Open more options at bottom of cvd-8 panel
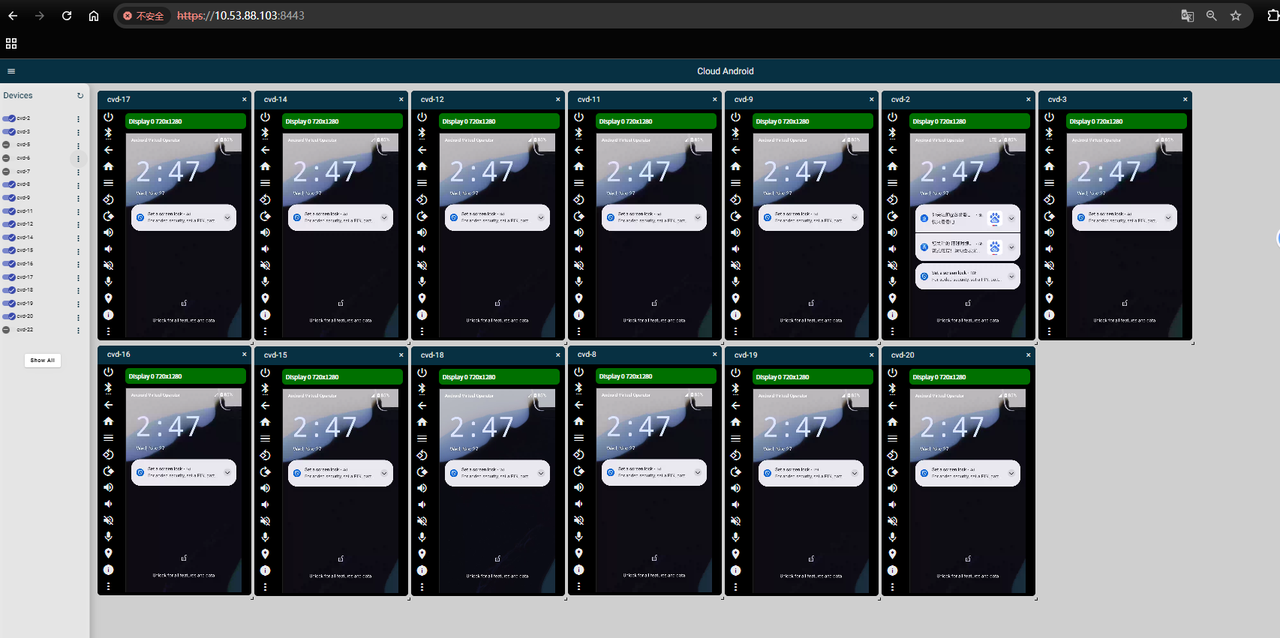The height and width of the screenshot is (638, 1280). (x=579, y=585)
